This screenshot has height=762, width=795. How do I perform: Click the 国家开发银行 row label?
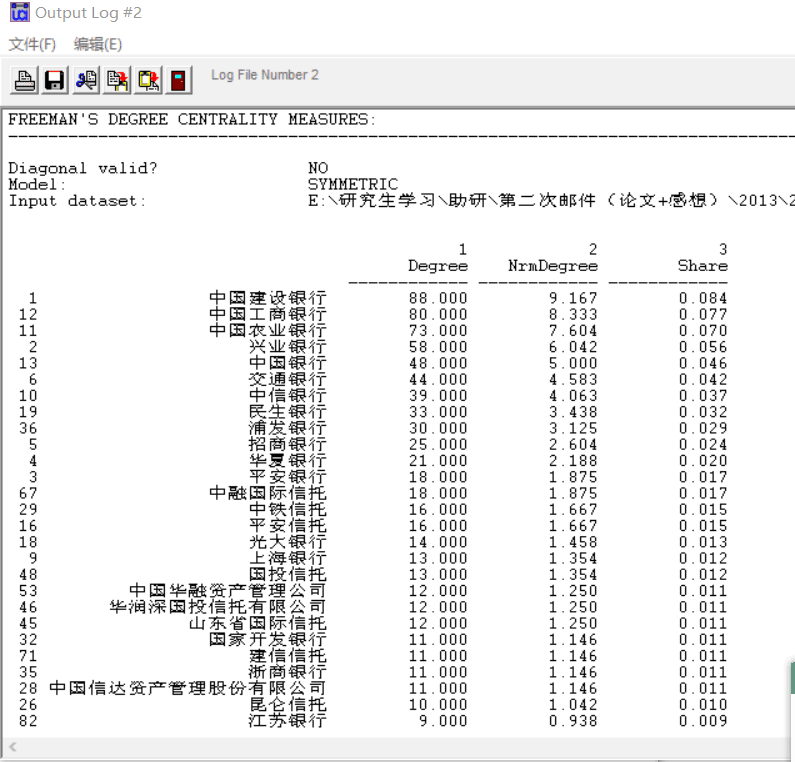pyautogui.click(x=268, y=639)
